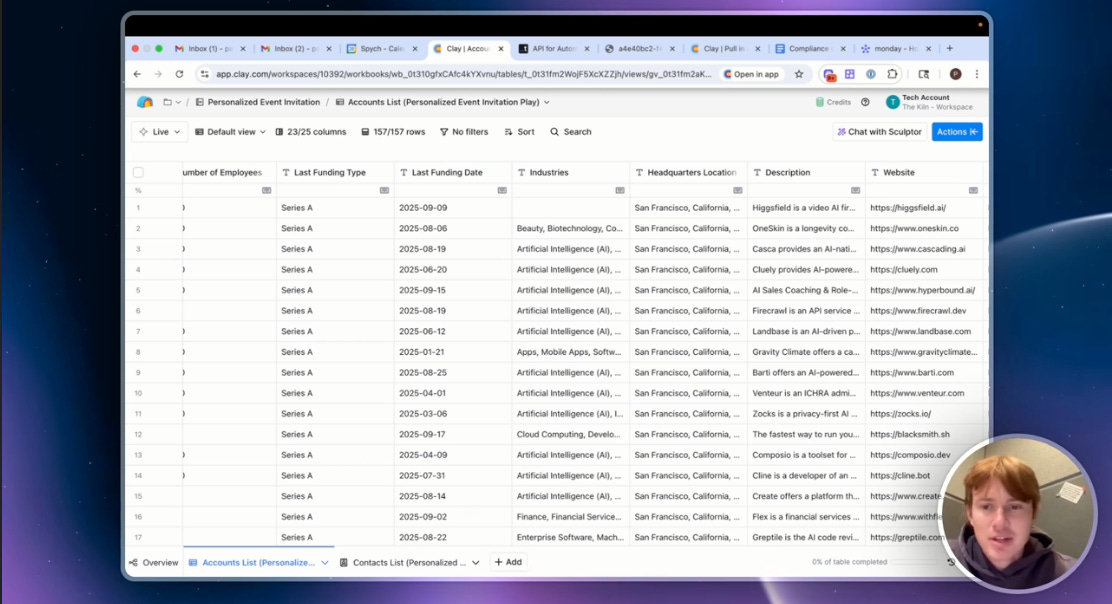Click Open in app button

tap(751, 74)
